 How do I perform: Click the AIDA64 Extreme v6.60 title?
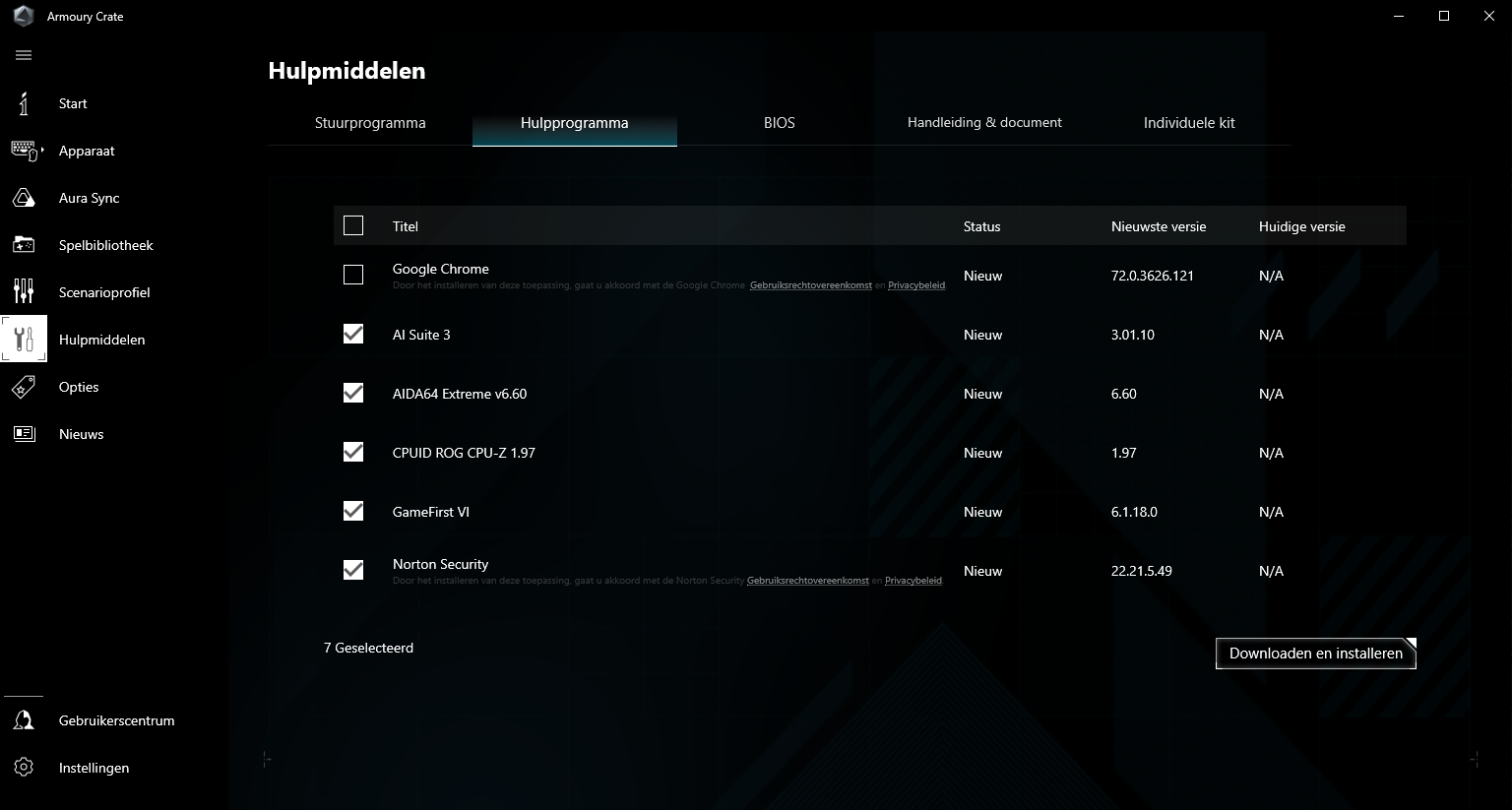[460, 394]
